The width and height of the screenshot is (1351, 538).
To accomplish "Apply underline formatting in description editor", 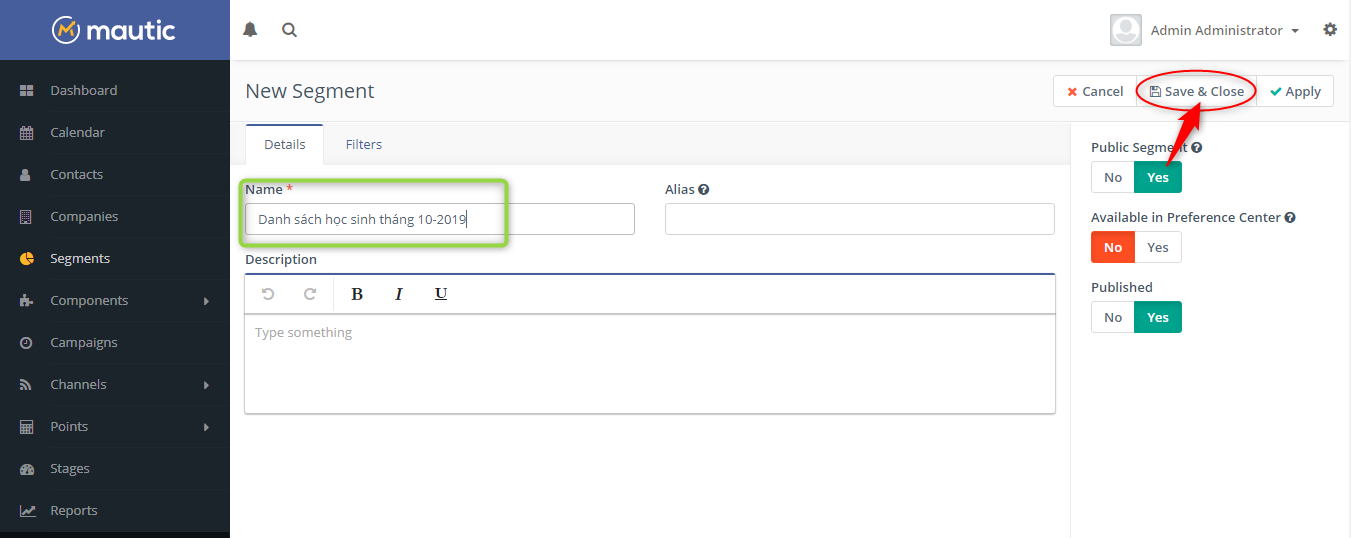I will point(441,294).
